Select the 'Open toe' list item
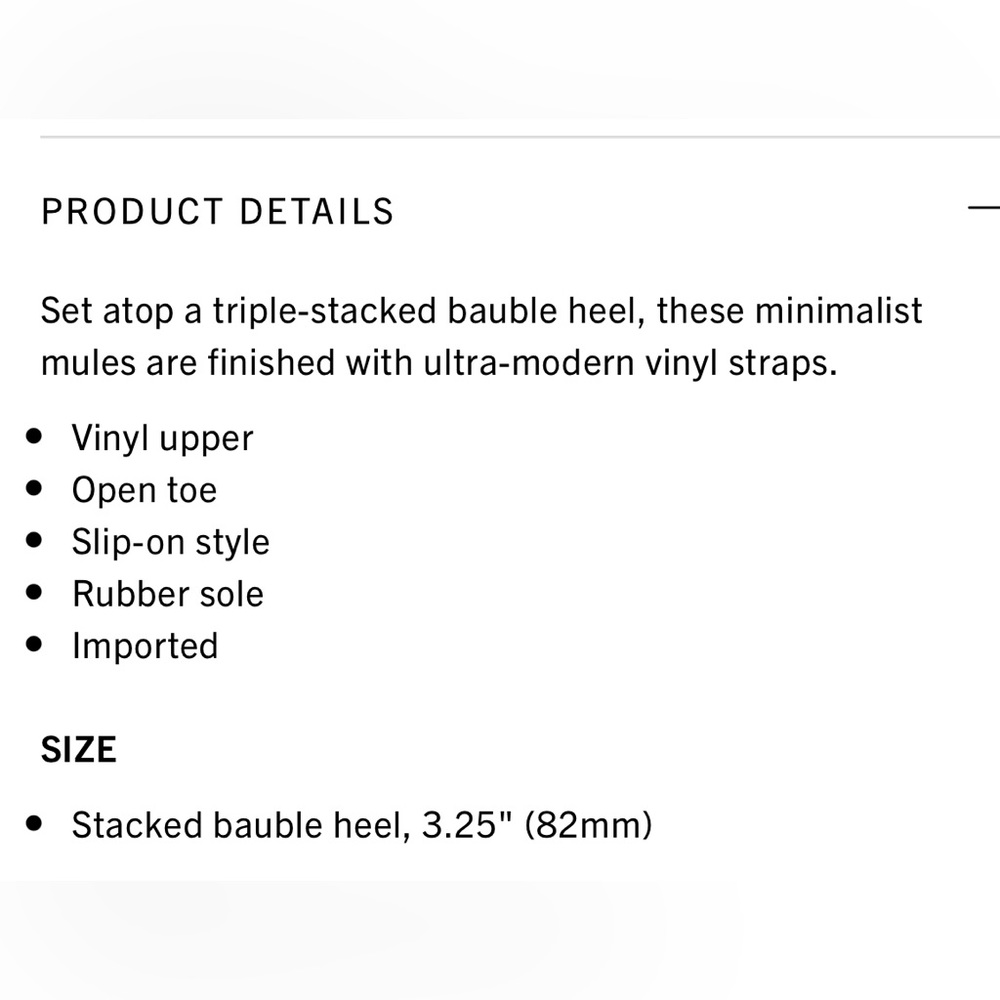Viewport: 1000px width, 1000px height. pos(144,490)
